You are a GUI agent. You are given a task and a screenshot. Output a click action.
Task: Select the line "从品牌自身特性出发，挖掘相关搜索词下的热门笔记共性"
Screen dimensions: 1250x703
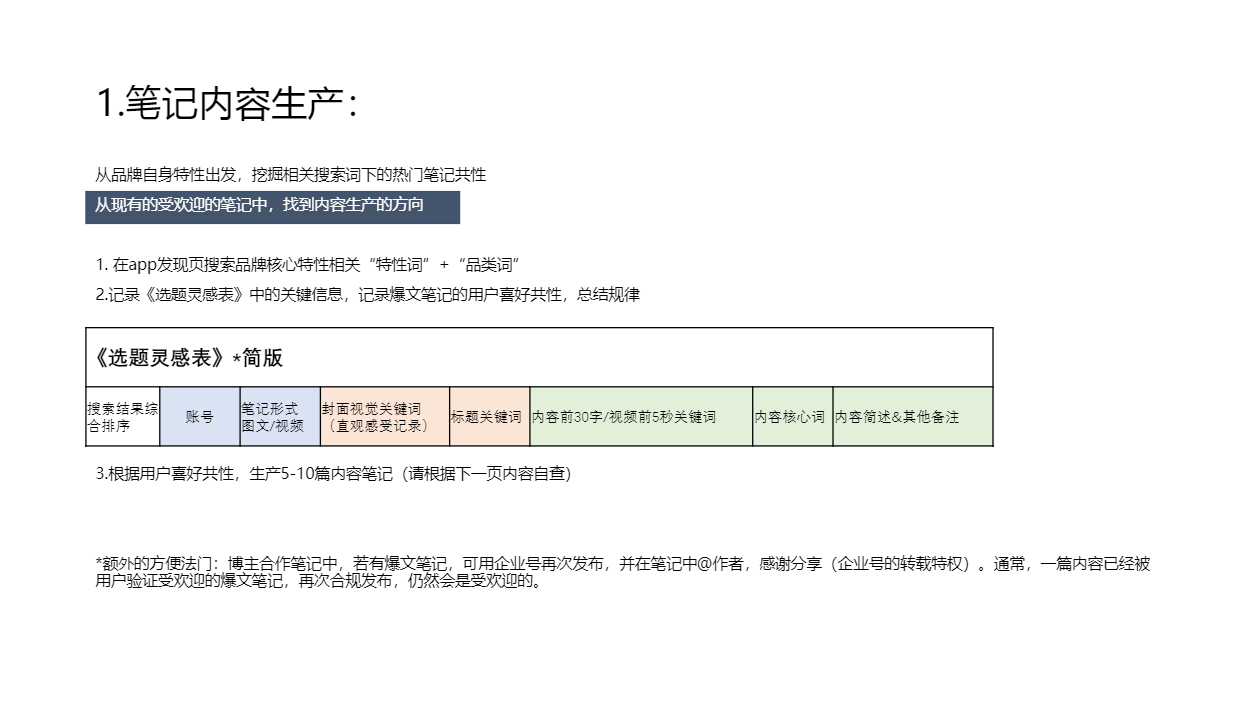tap(291, 175)
